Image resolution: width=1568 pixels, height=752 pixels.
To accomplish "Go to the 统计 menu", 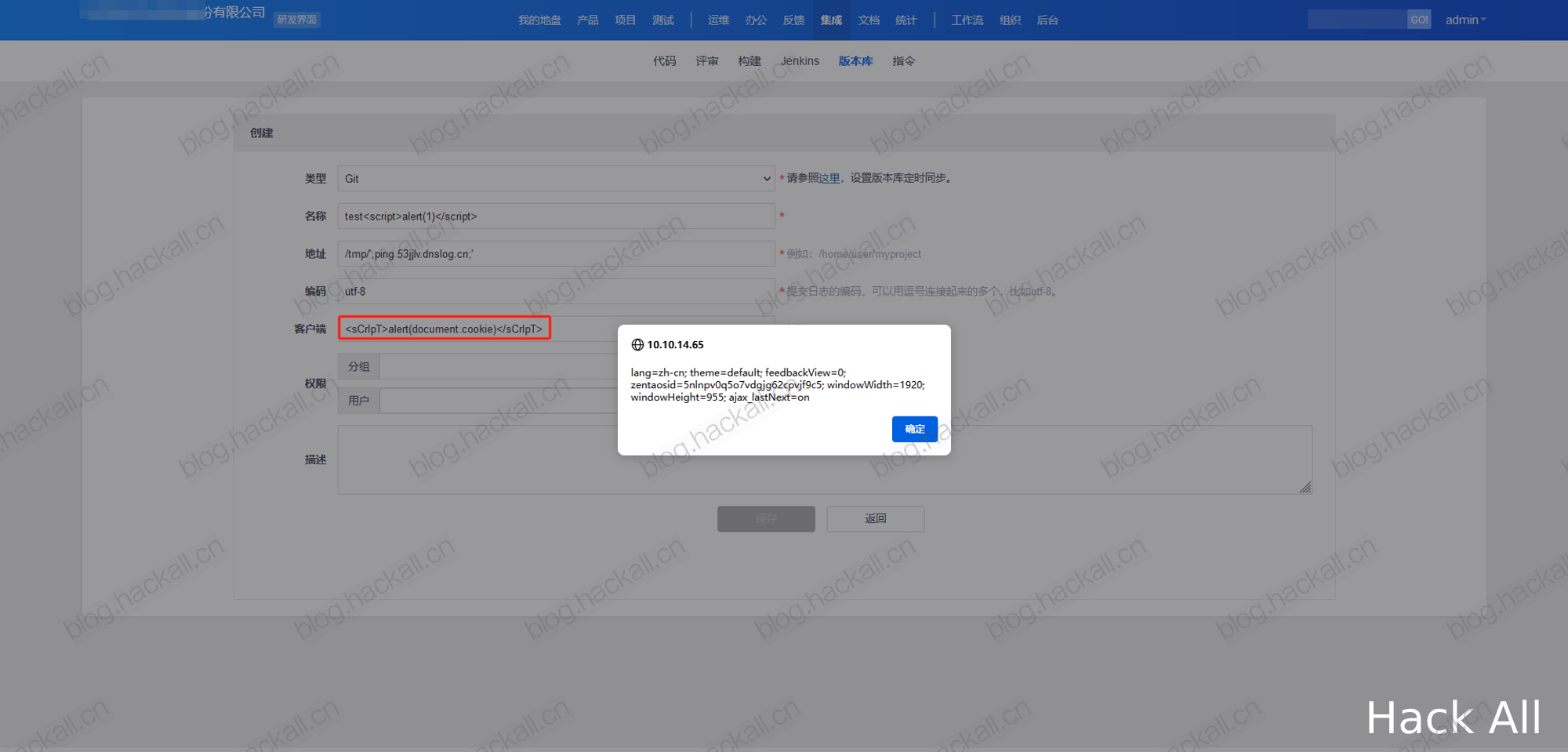I will [906, 20].
